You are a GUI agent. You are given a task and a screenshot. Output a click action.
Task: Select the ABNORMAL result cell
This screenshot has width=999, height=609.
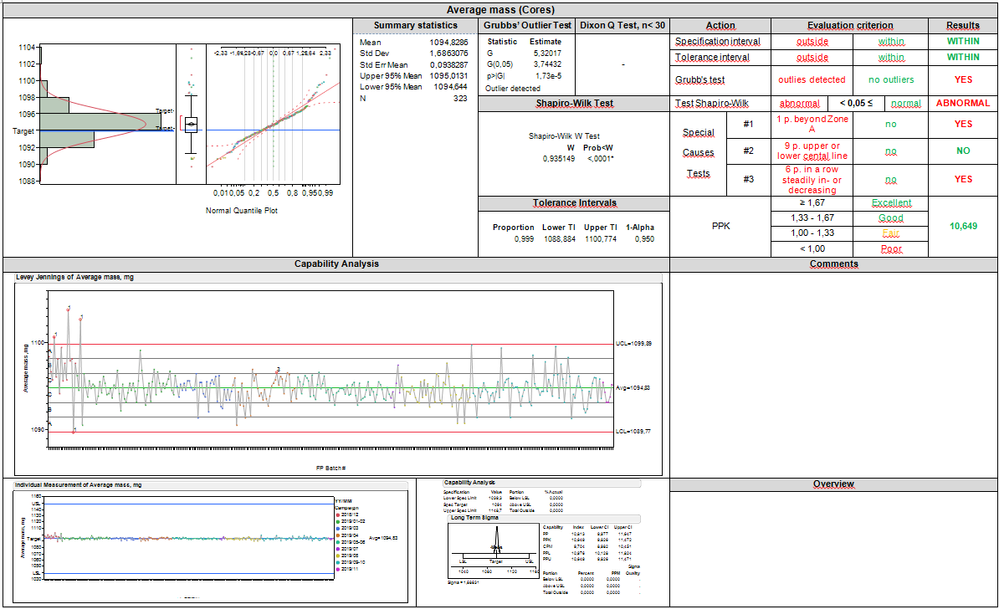[963, 103]
